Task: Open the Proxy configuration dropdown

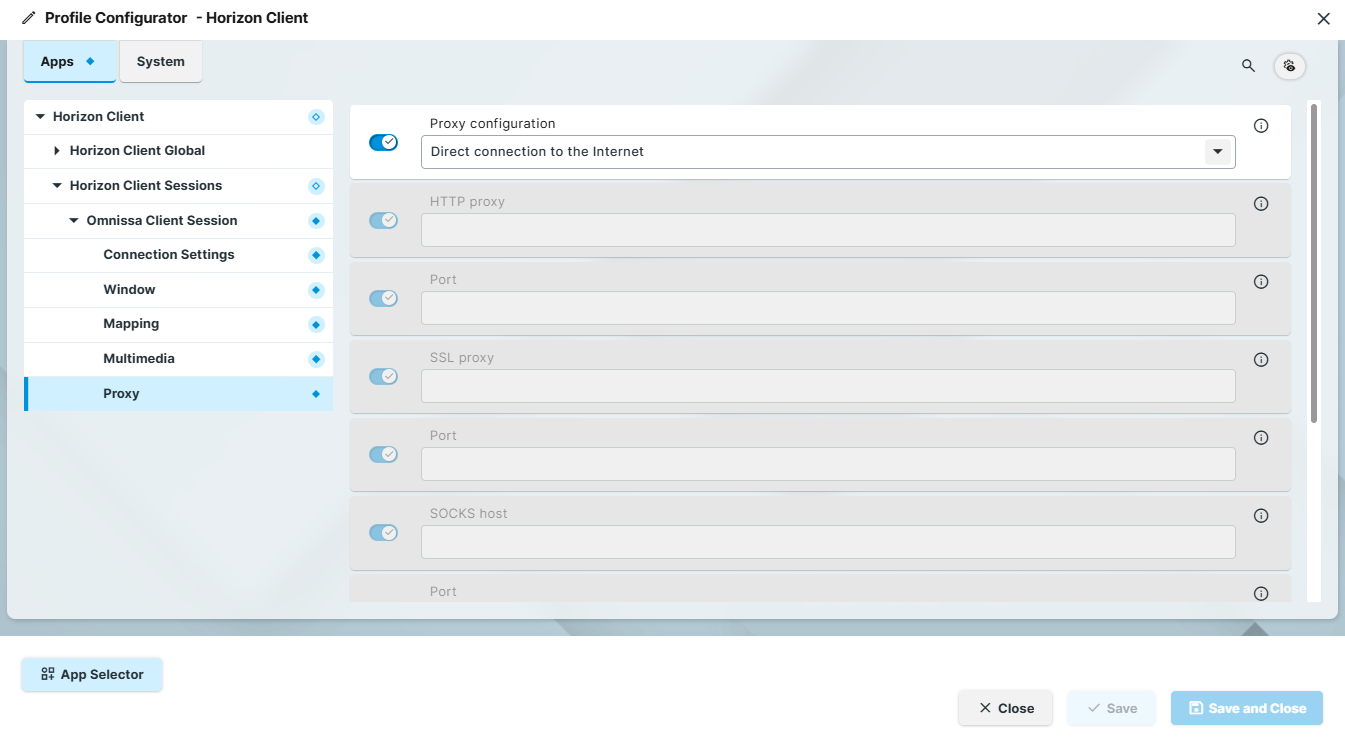Action: 1218,151
